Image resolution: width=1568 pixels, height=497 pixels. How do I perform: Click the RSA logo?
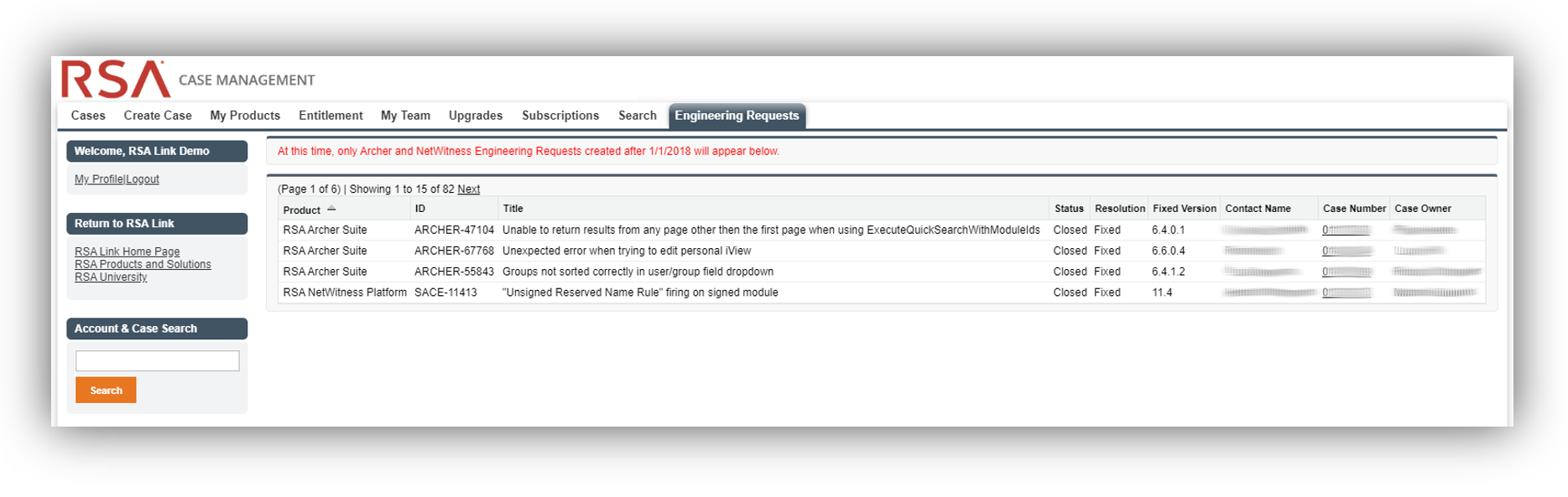point(116,80)
